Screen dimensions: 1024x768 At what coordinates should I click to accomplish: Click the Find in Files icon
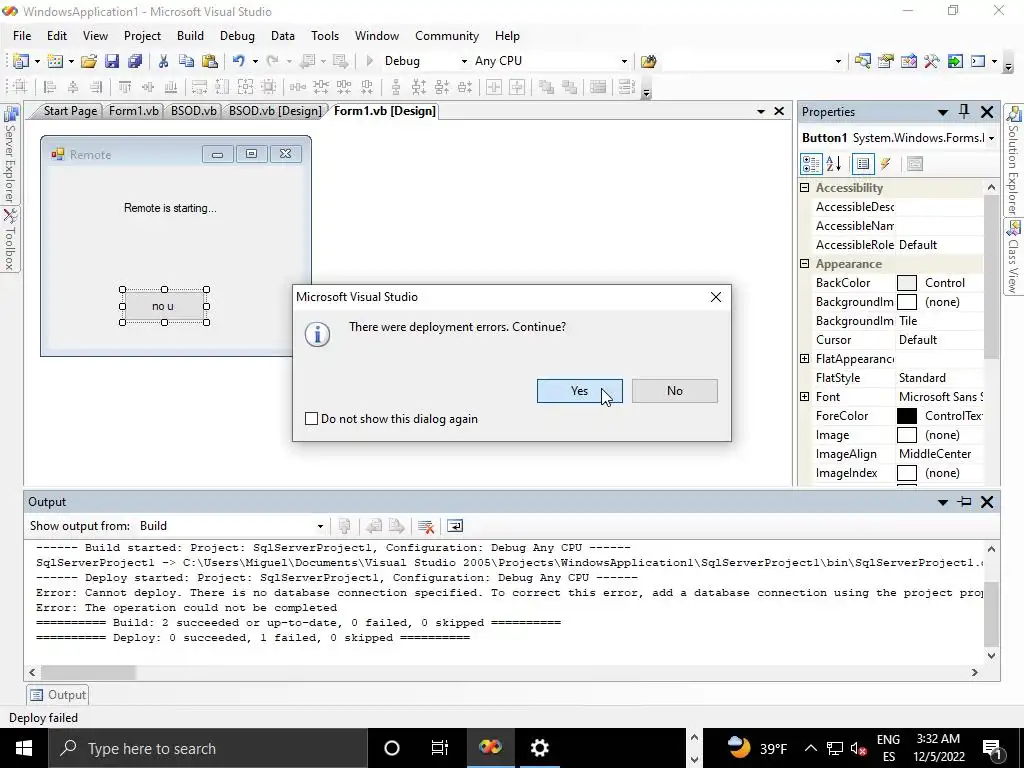tap(648, 61)
